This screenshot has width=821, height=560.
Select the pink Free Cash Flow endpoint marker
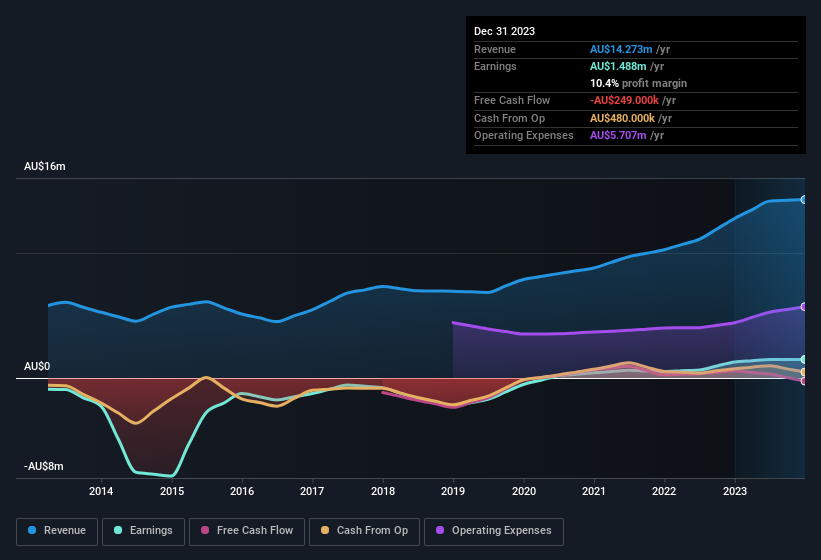click(x=804, y=381)
